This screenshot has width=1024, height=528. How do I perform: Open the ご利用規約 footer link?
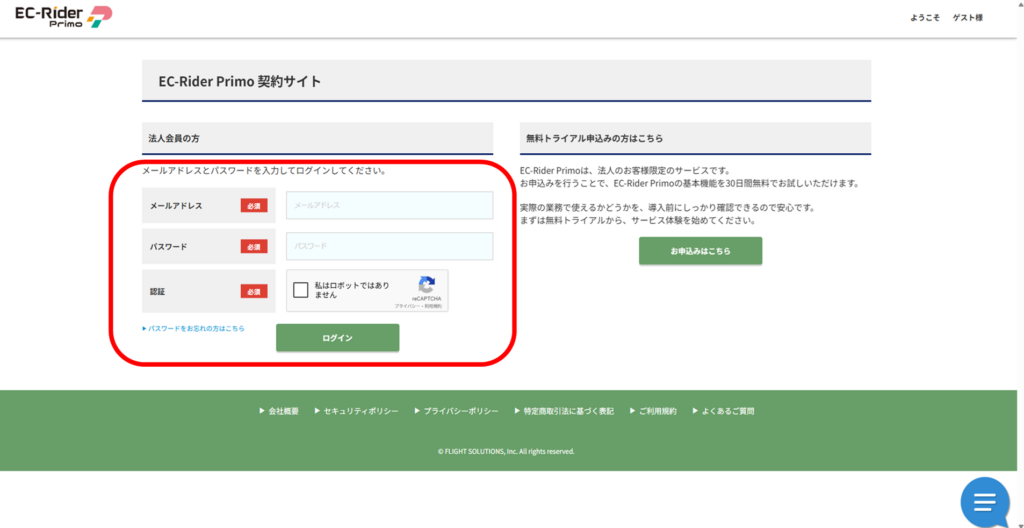[x=657, y=411]
